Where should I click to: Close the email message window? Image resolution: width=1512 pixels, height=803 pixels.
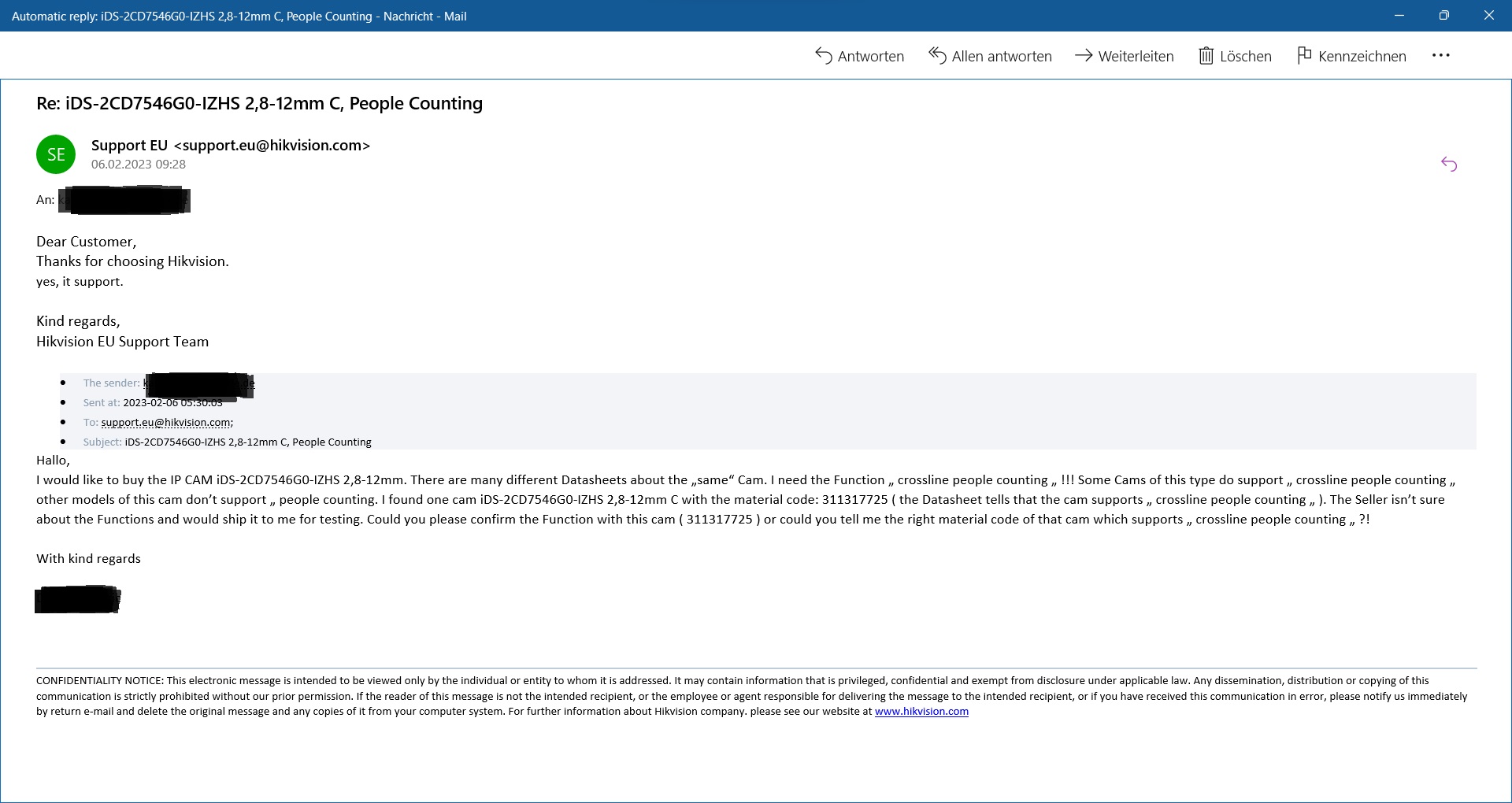click(1488, 16)
